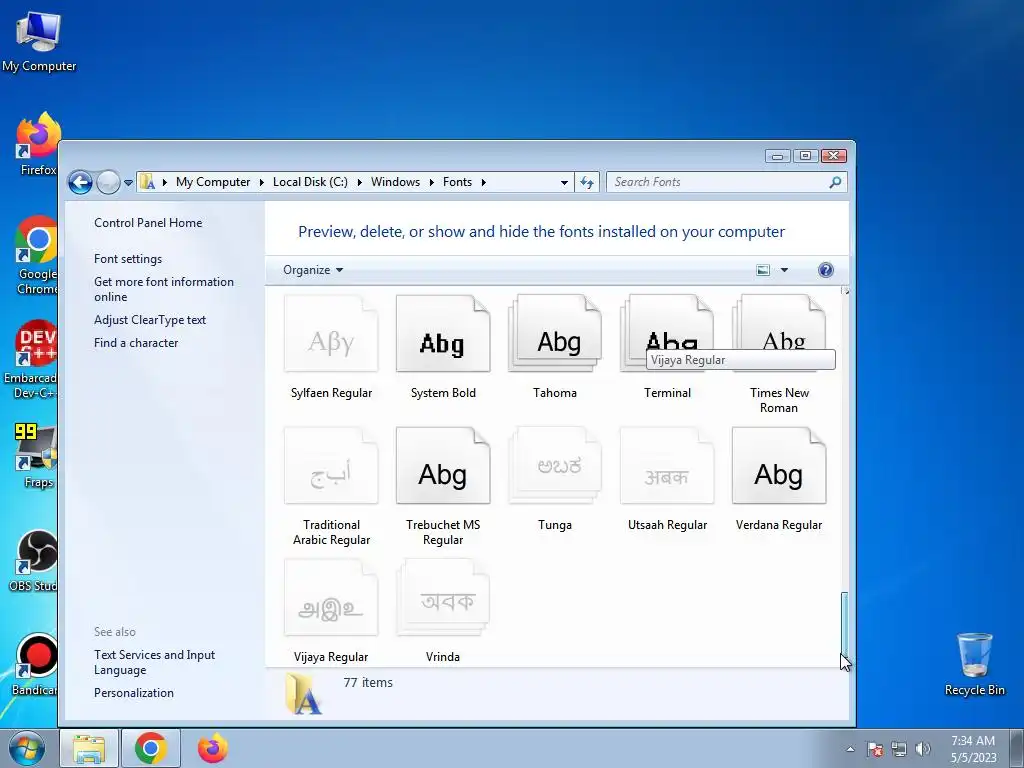The image size is (1024, 768).
Task: Open Find a character link
Action: pos(136,342)
